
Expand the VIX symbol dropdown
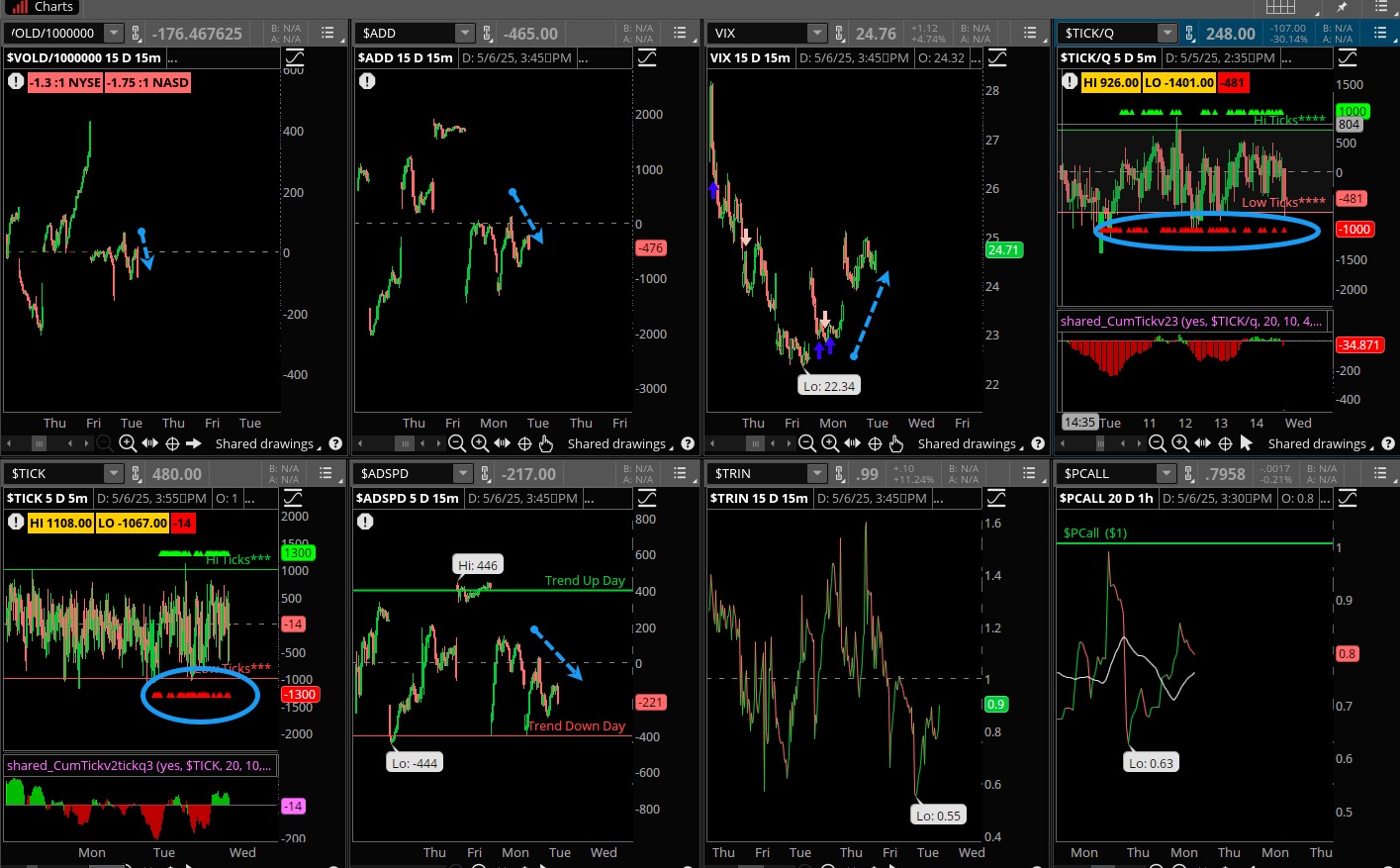(x=816, y=34)
